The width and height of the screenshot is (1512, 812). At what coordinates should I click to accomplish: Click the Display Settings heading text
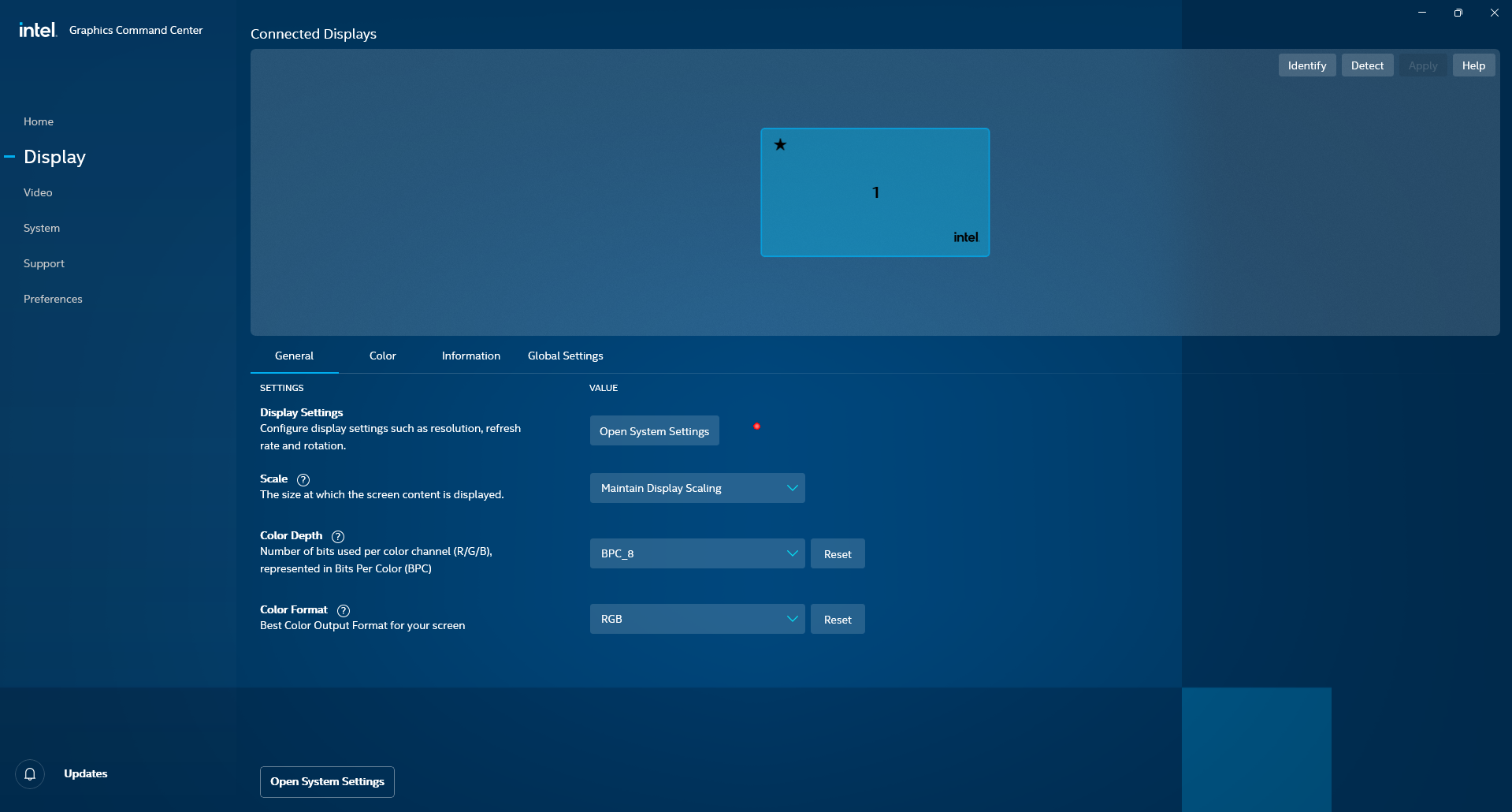(302, 412)
